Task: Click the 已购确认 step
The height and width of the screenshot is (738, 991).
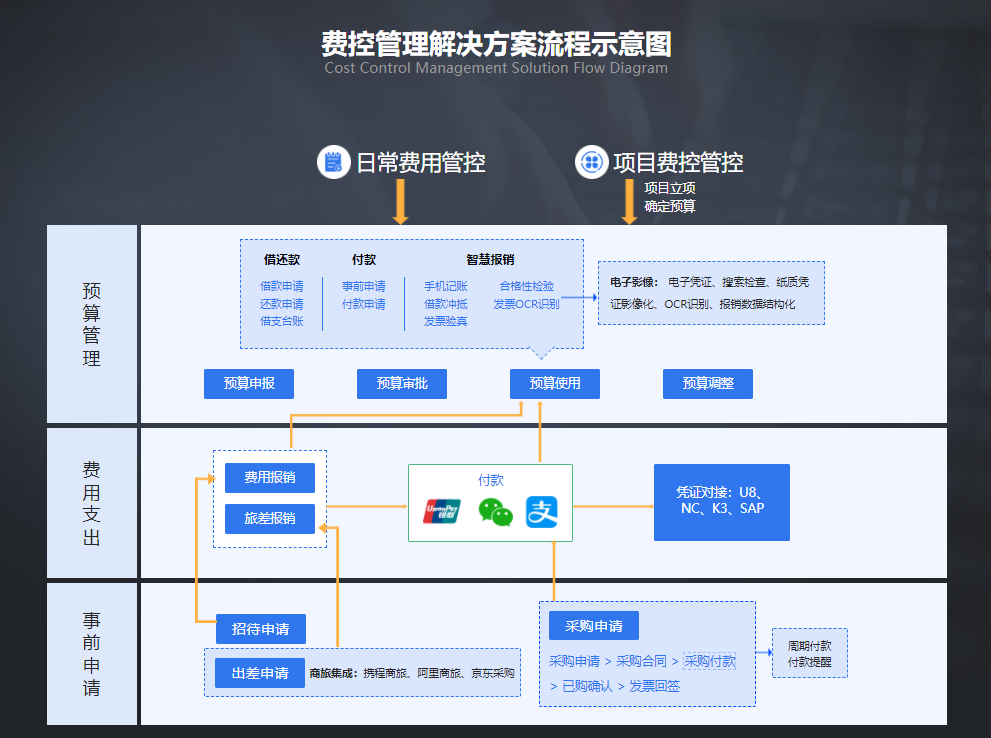Action: pos(587,686)
